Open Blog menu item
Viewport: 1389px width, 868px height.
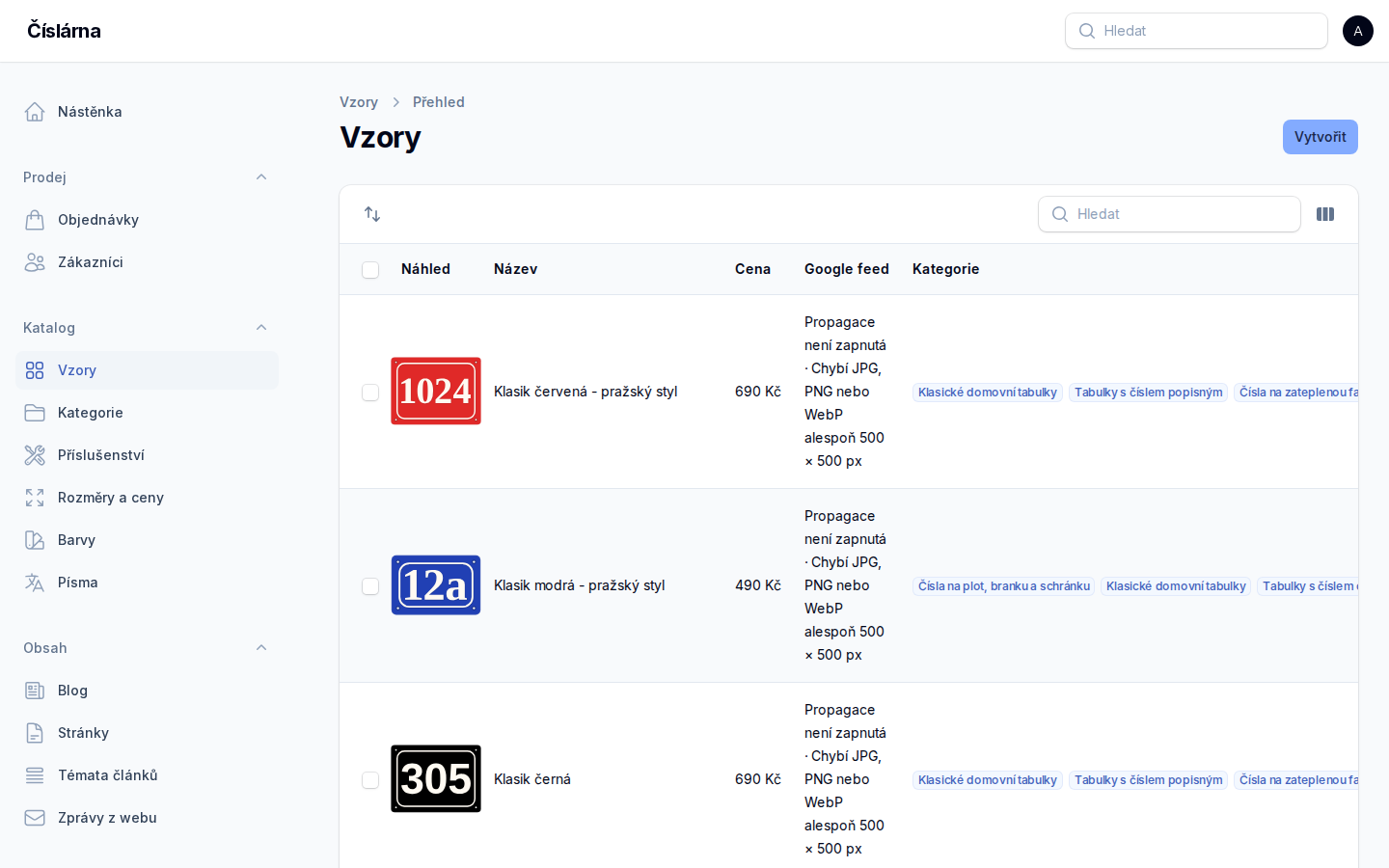(x=147, y=691)
